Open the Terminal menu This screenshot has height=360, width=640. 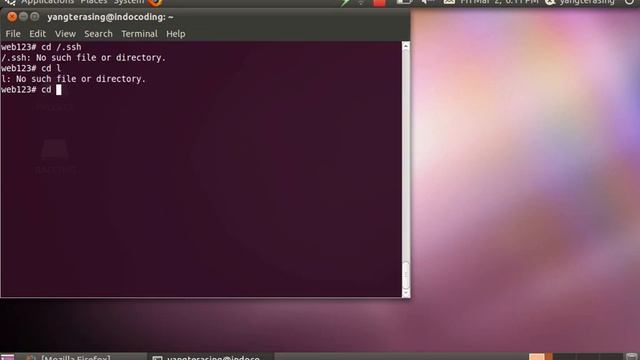click(139, 34)
